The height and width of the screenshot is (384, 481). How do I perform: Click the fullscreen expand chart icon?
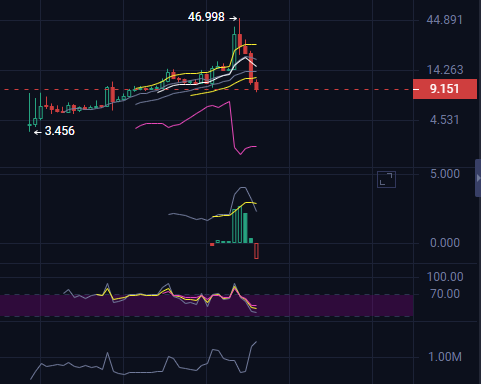(x=386, y=179)
